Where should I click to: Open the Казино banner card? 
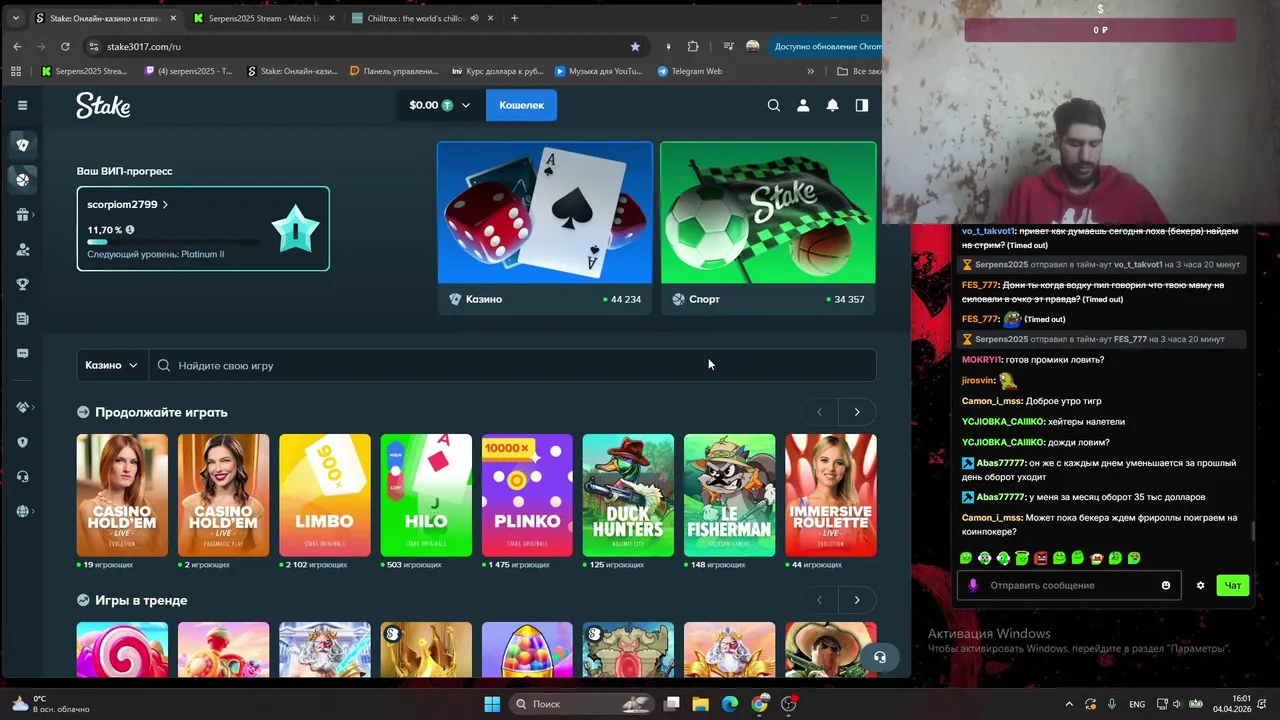(545, 228)
